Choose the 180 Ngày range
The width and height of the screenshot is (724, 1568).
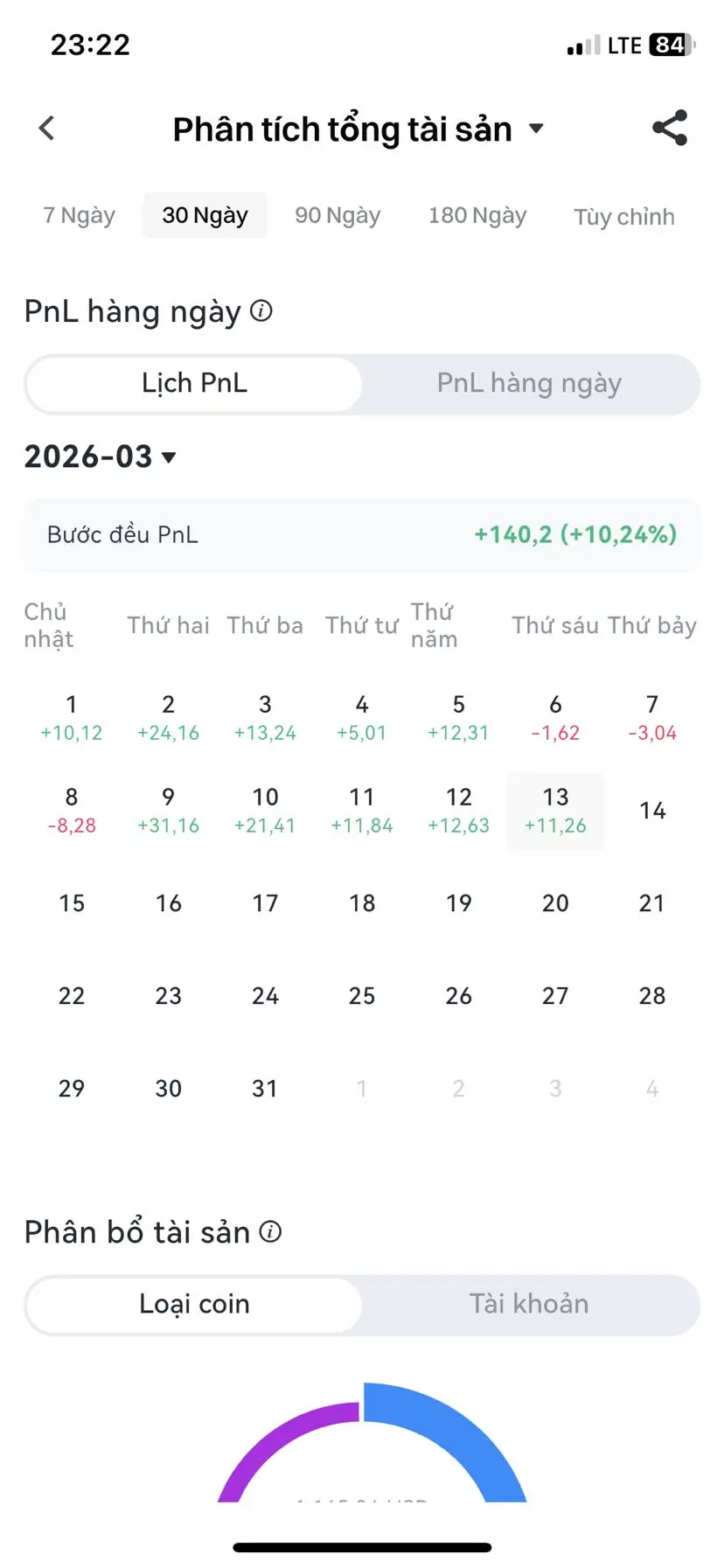point(477,215)
